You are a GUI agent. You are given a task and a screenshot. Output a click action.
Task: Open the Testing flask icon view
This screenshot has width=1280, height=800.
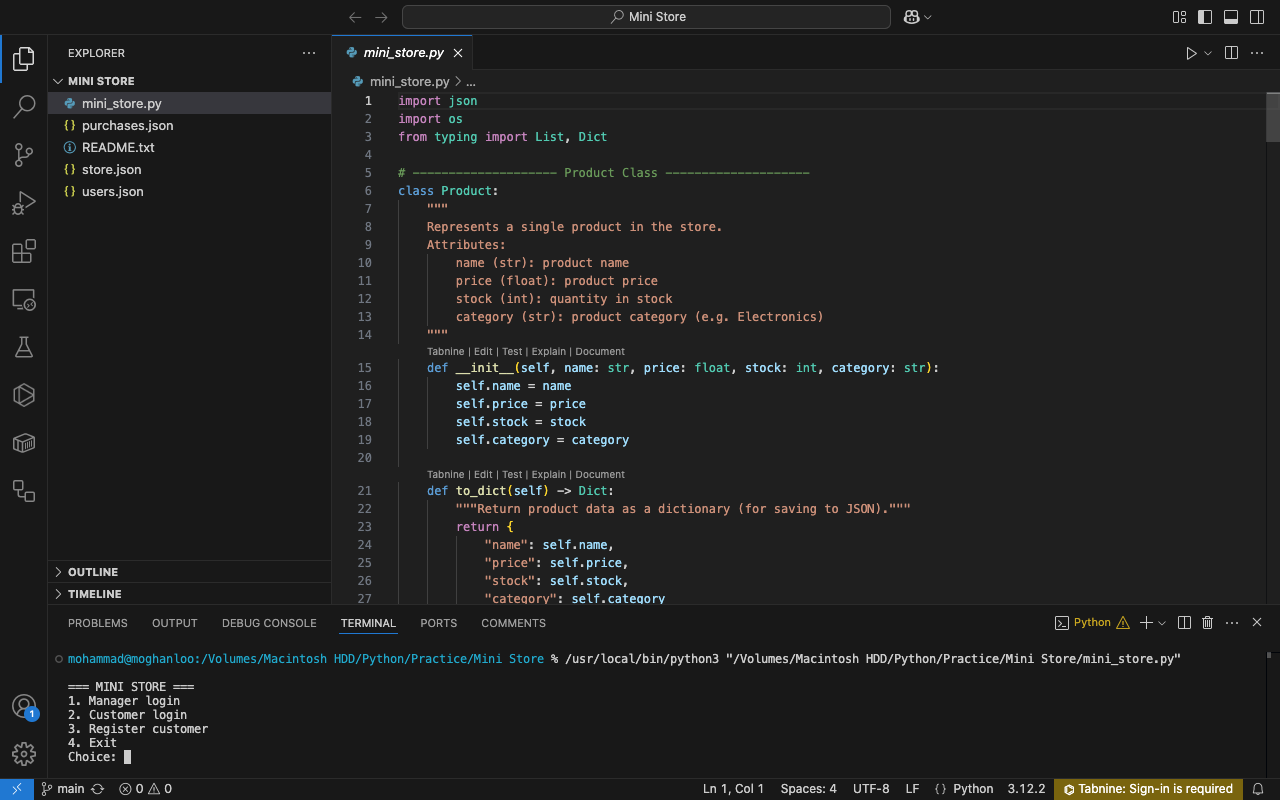tap(24, 347)
